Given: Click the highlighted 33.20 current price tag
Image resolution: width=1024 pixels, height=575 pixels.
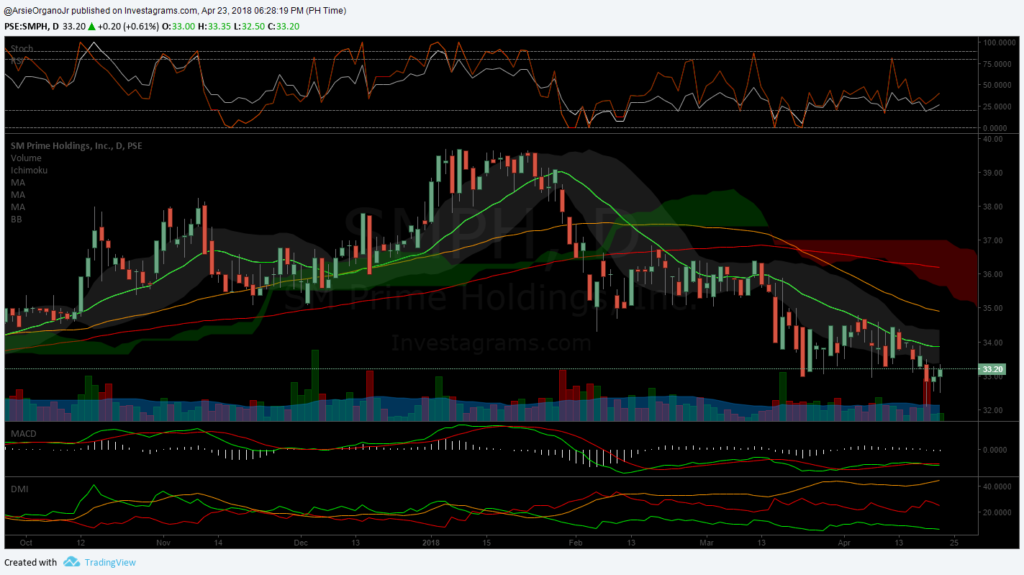Looking at the screenshot, I should click(x=992, y=369).
